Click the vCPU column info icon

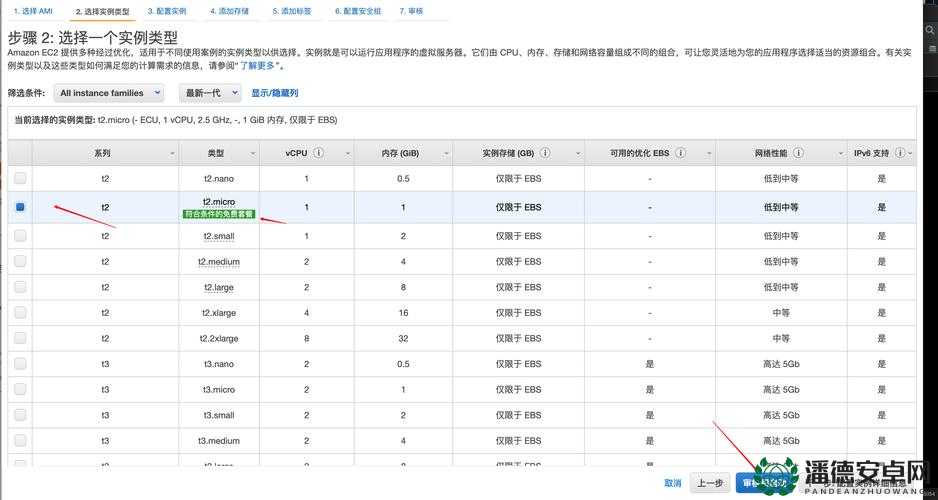click(319, 153)
